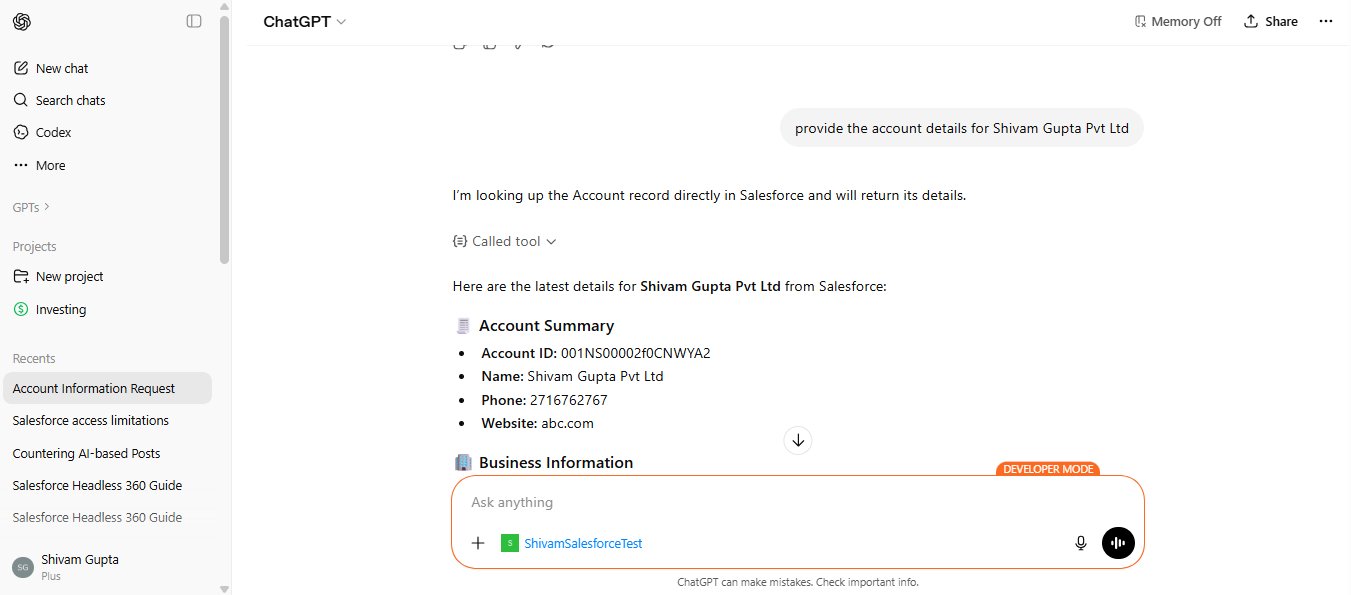Image resolution: width=1351 pixels, height=595 pixels.
Task: Open the New project option
Action: (70, 276)
